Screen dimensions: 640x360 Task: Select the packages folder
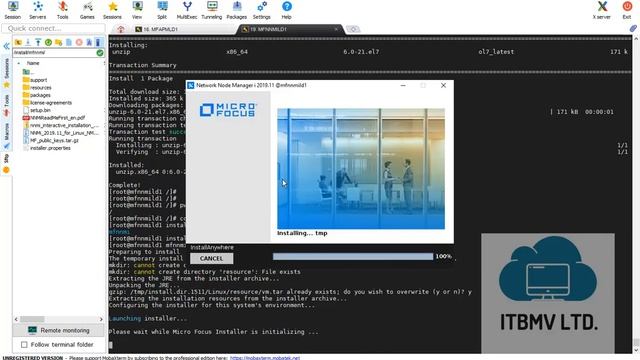click(37, 95)
